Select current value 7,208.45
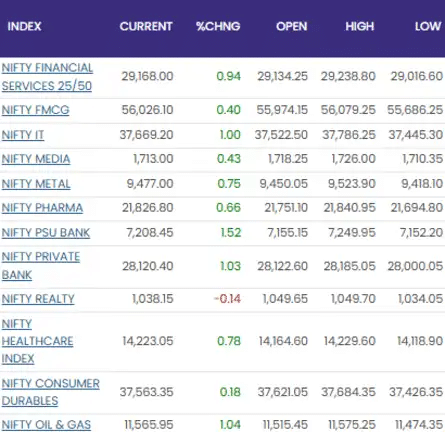 pyautogui.click(x=150, y=232)
